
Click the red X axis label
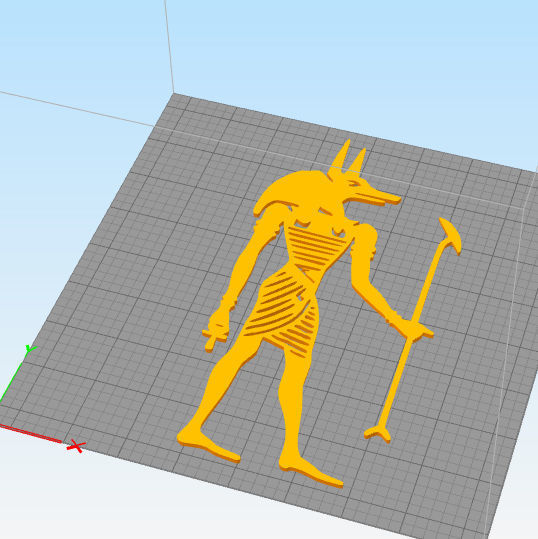pos(76,446)
